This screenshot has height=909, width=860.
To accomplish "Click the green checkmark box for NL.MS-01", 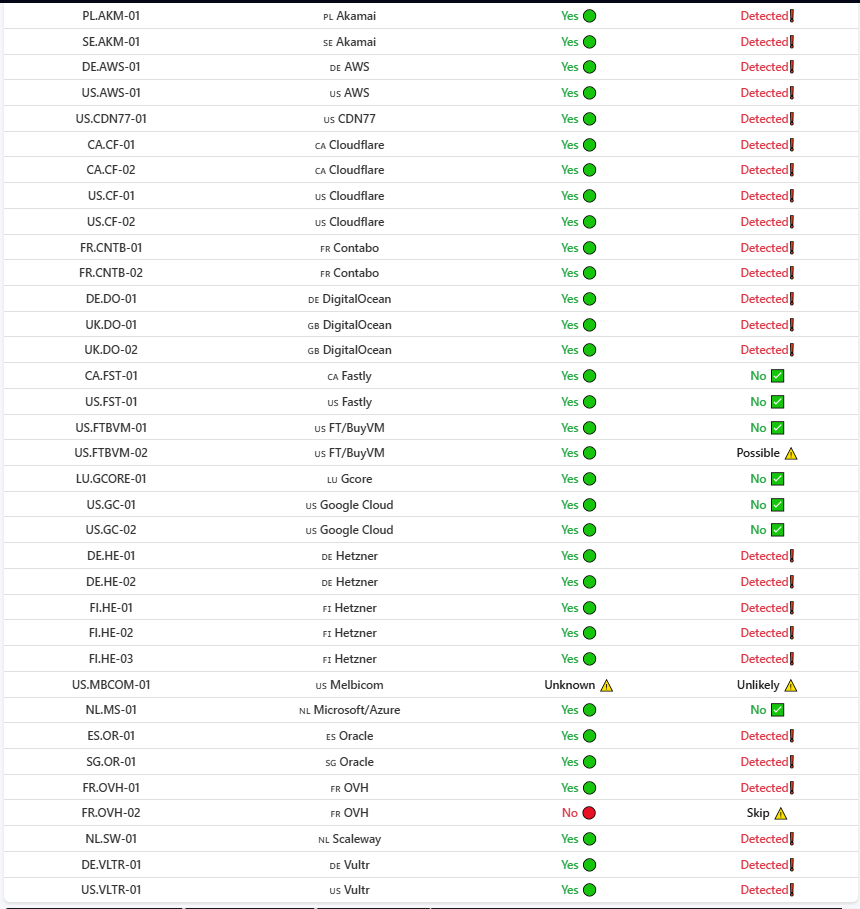I will pos(778,710).
